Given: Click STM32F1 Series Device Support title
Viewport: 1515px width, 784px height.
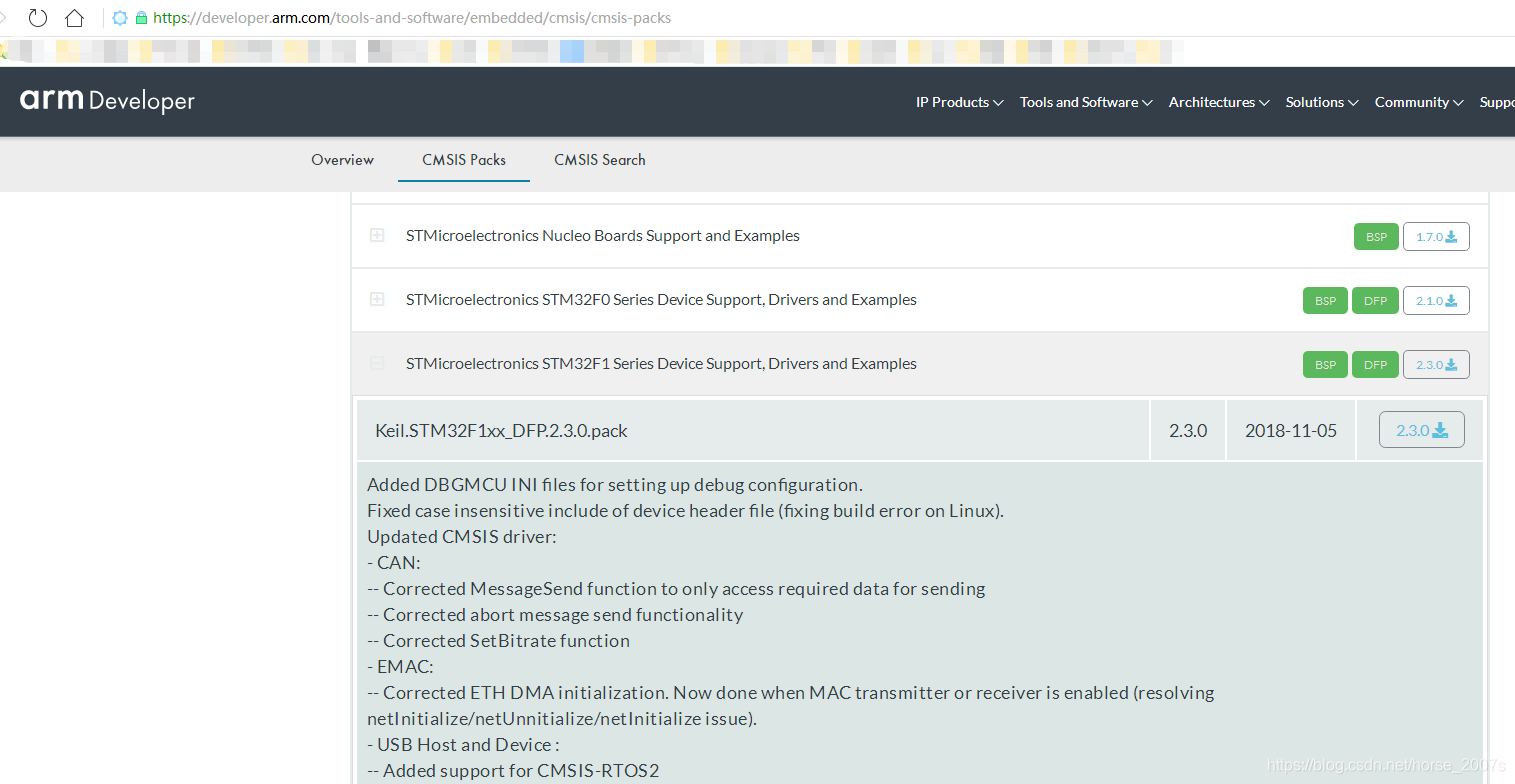Looking at the screenshot, I should click(661, 364).
